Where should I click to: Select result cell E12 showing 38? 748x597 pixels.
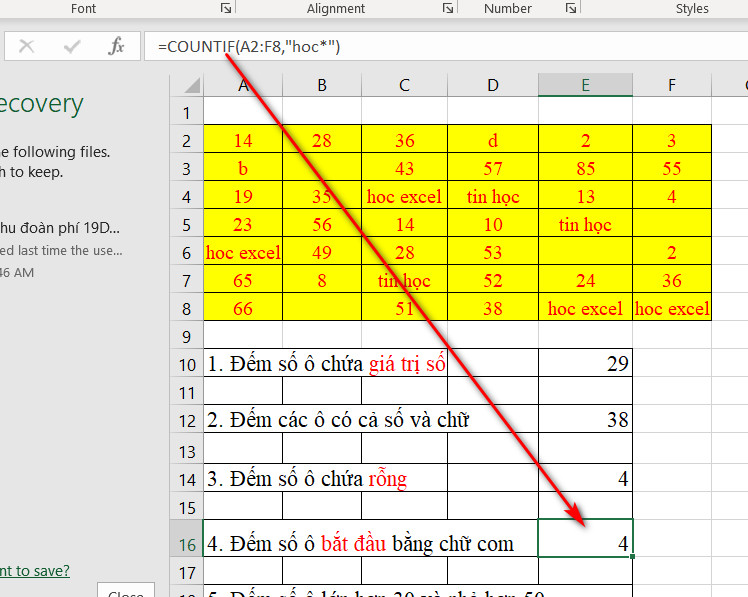tap(585, 420)
